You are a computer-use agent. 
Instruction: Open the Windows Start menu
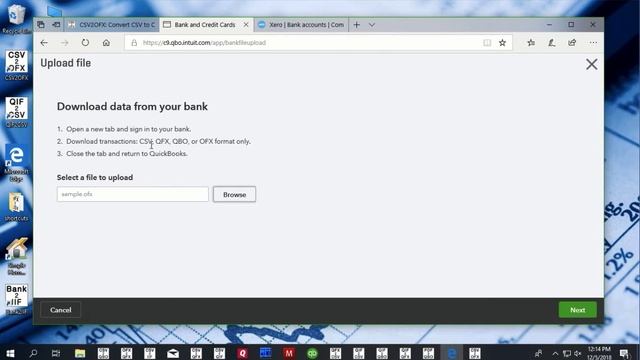10,353
